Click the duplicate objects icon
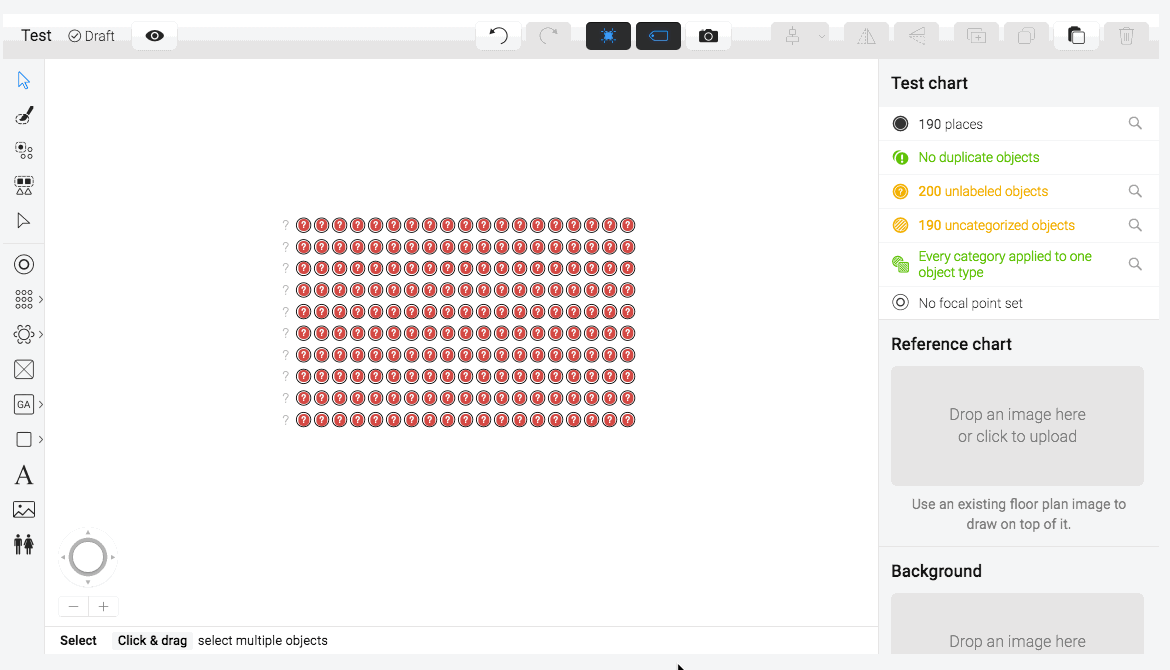1170x670 pixels. (977, 36)
